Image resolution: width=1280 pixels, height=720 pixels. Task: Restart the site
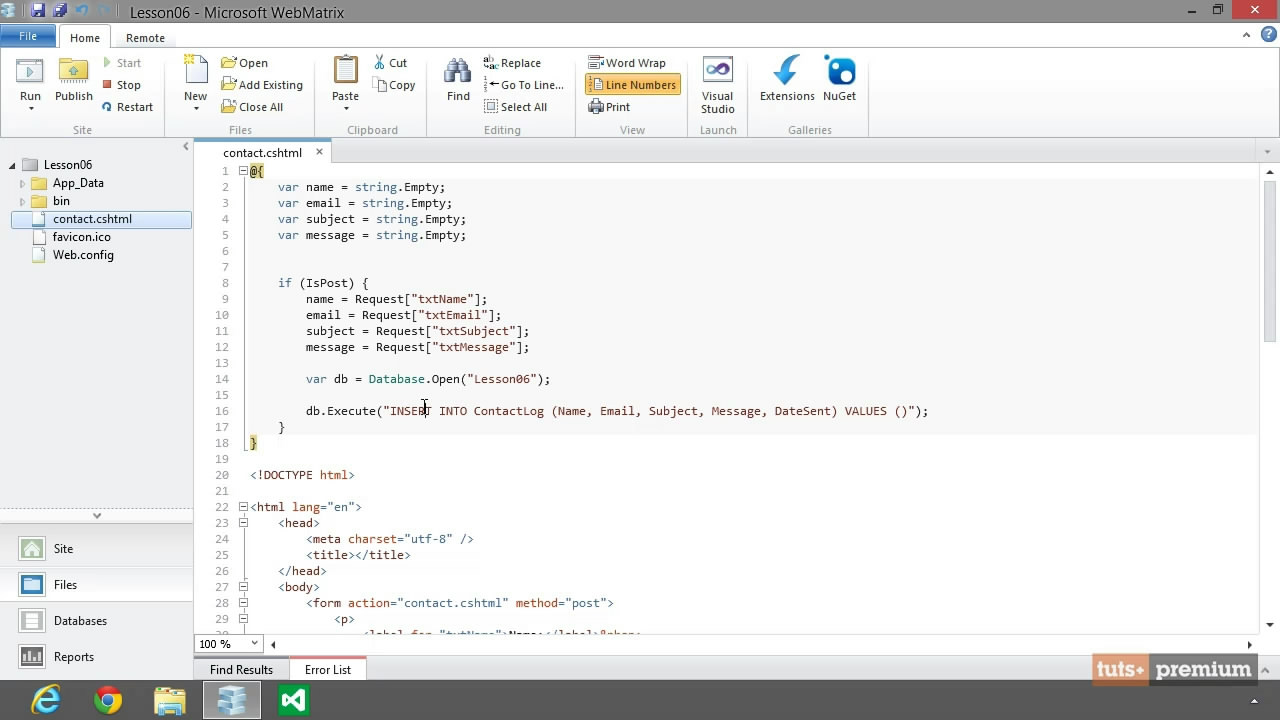[127, 107]
